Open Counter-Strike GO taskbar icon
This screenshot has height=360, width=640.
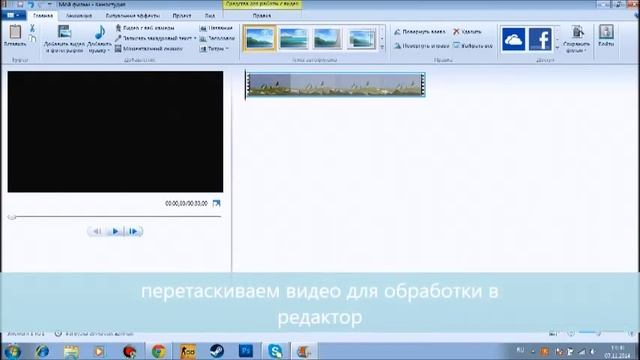pos(188,351)
